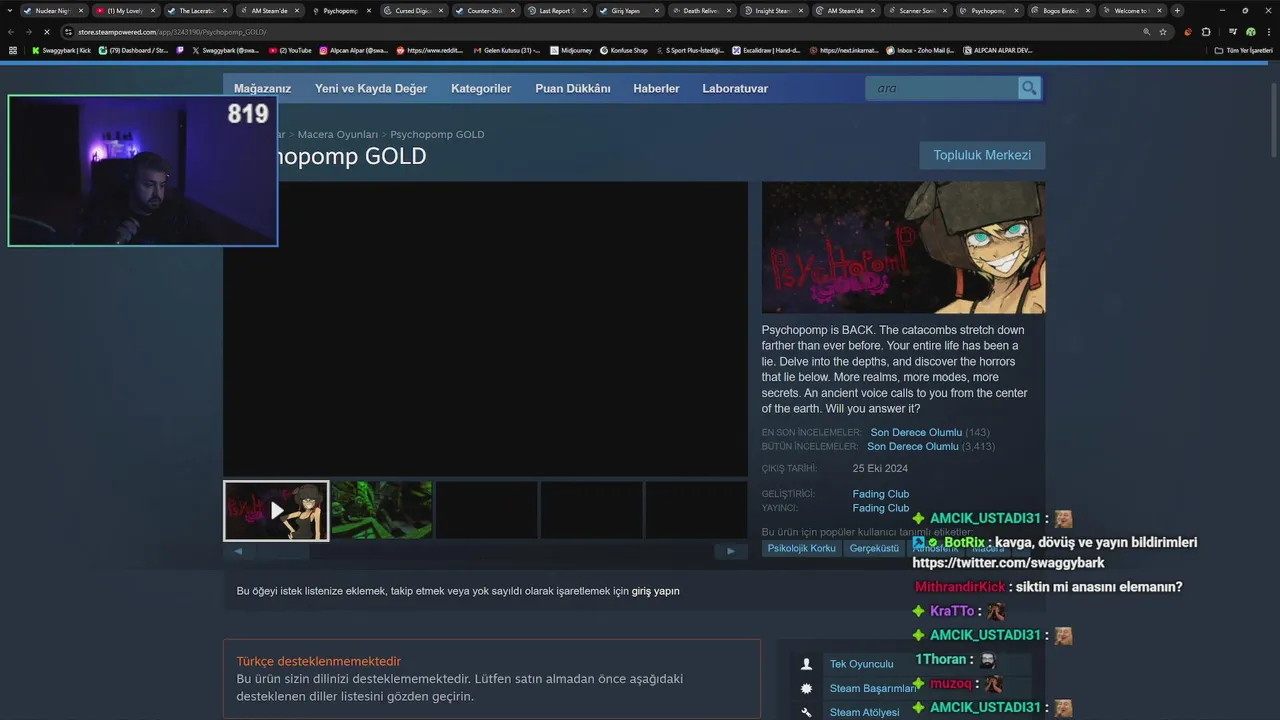This screenshot has height=720, width=1280.
Task: Open the YouTube bookmark
Action: coord(290,50)
